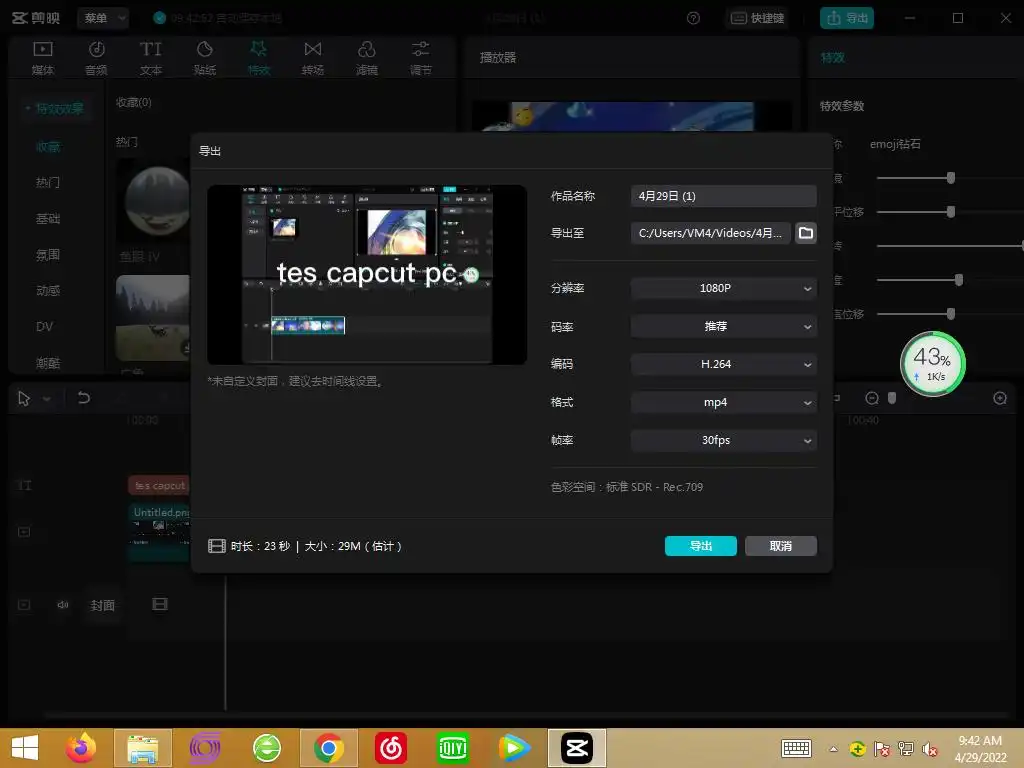Click the network tray icon
The height and width of the screenshot is (768, 1024).
tap(906, 749)
